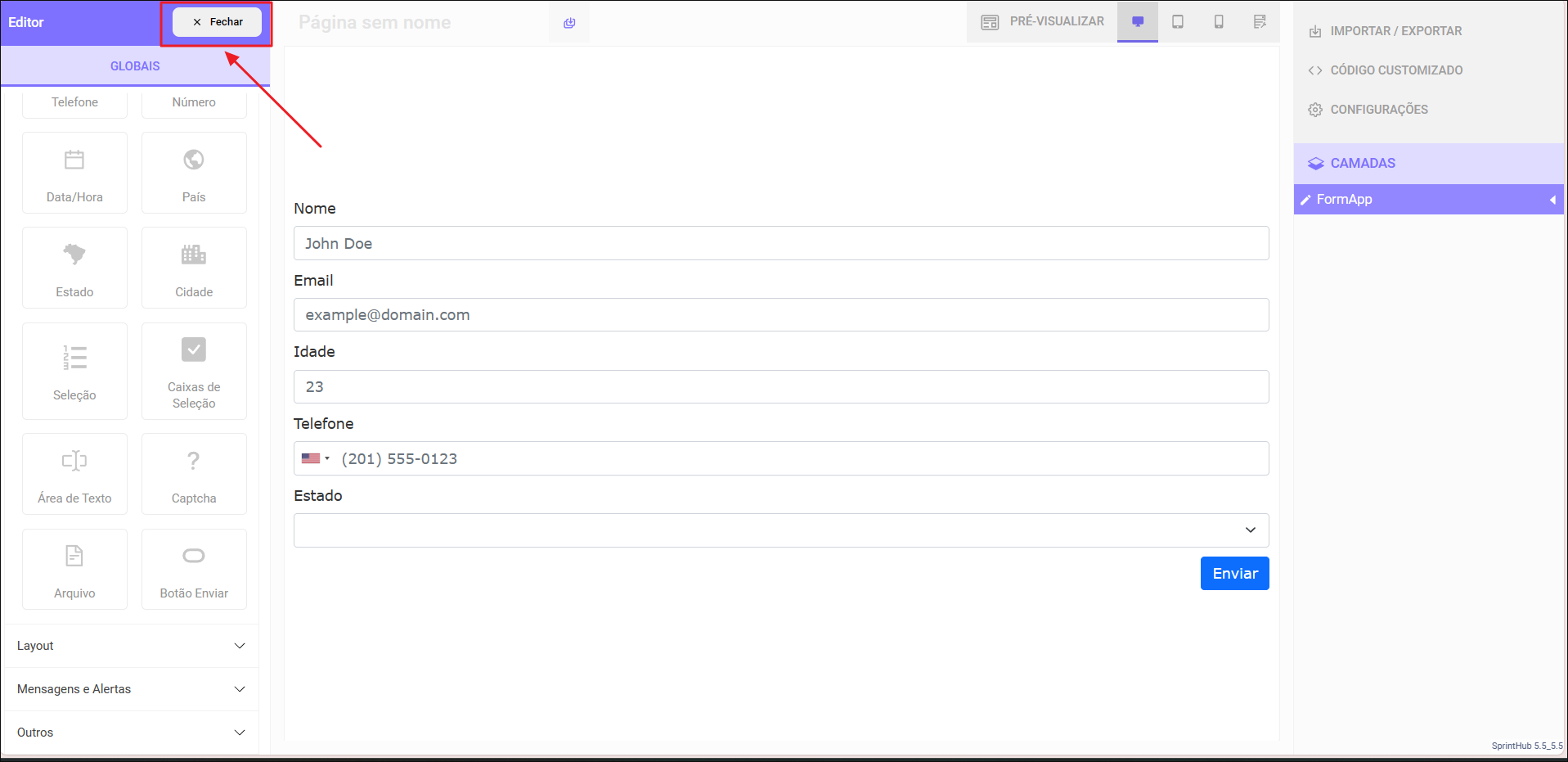
Task: Insert the Arquivo file upload component
Action: click(x=74, y=569)
